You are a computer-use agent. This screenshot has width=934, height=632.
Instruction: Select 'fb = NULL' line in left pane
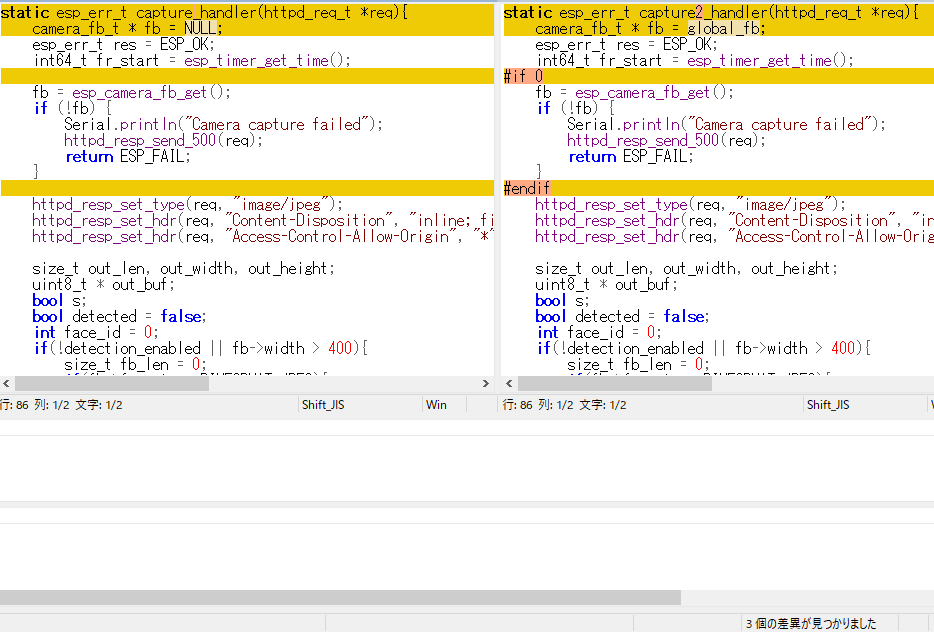127,28
